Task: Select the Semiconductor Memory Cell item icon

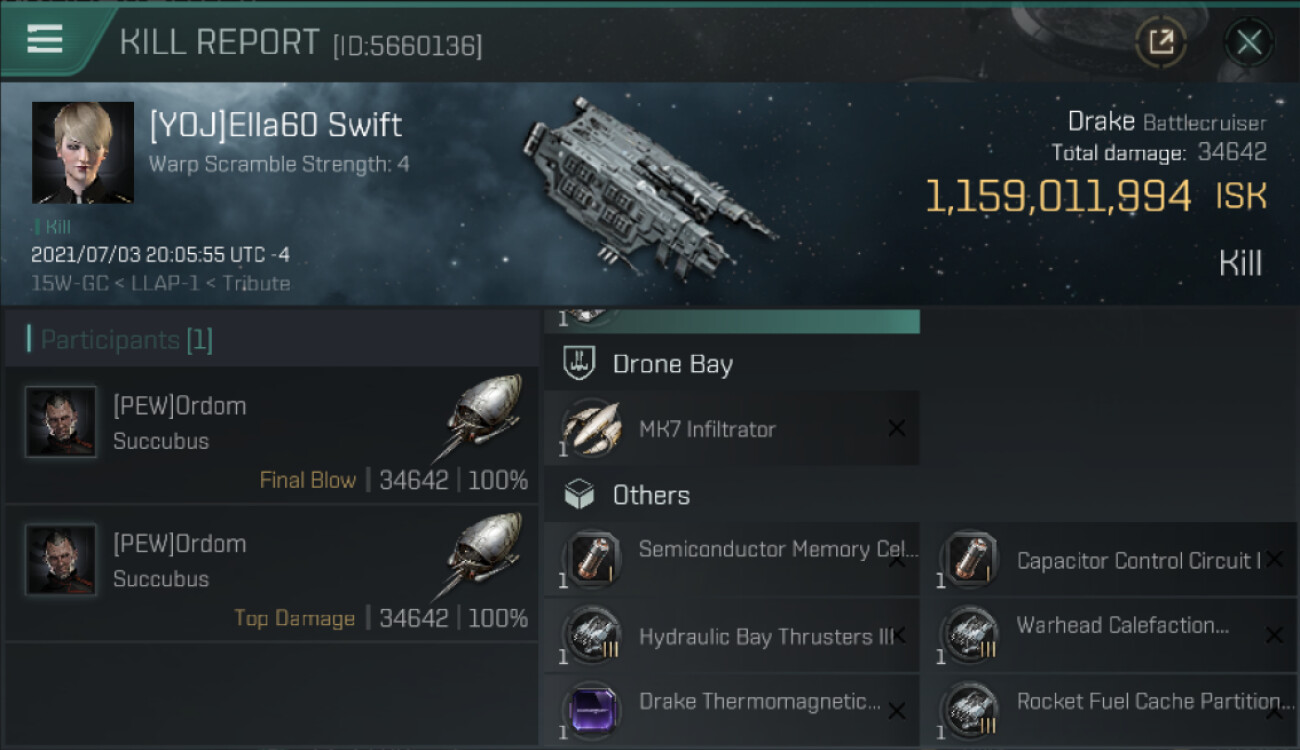Action: (x=593, y=557)
